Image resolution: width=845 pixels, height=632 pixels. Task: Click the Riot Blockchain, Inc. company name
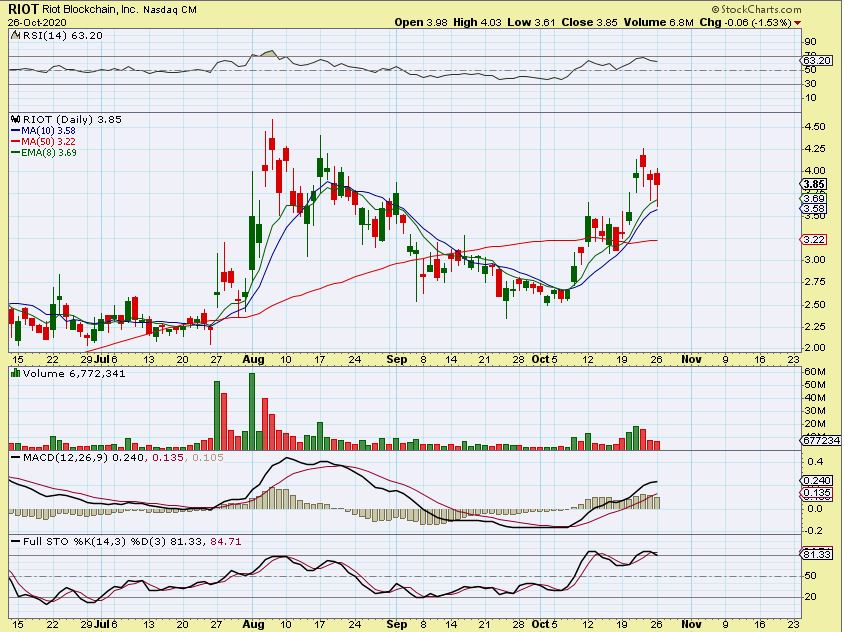tap(90, 10)
